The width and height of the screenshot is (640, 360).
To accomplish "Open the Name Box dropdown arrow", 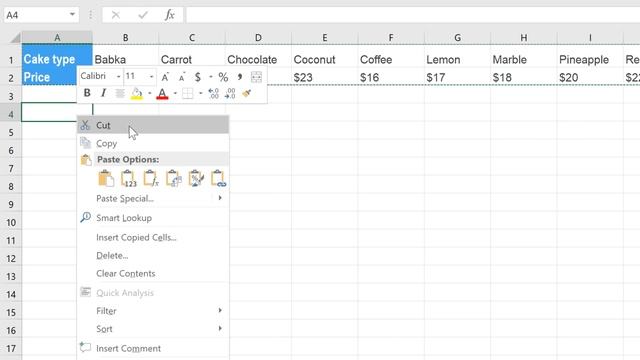I will point(72,15).
